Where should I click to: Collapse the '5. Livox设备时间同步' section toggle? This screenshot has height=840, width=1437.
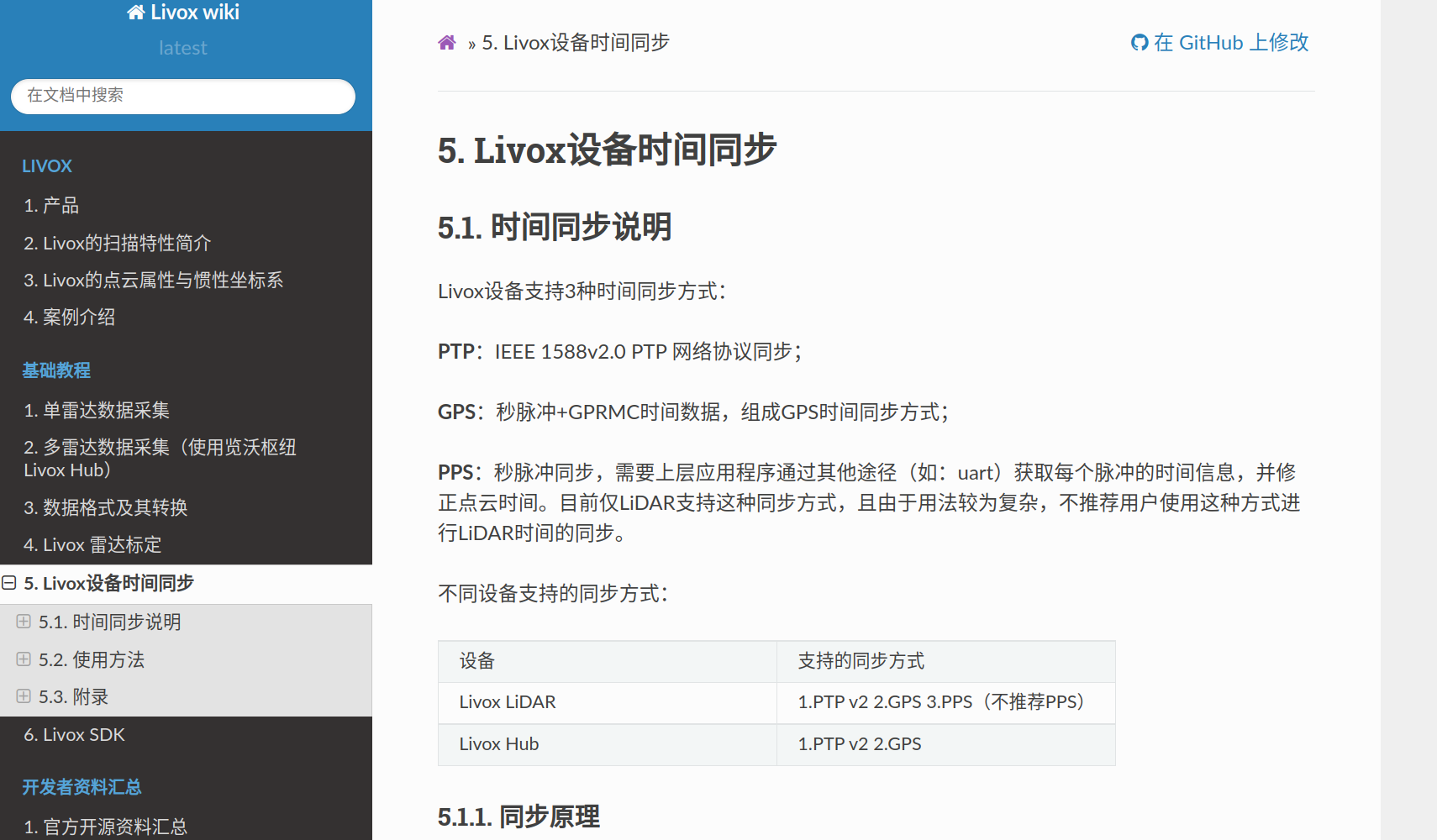coord(9,583)
